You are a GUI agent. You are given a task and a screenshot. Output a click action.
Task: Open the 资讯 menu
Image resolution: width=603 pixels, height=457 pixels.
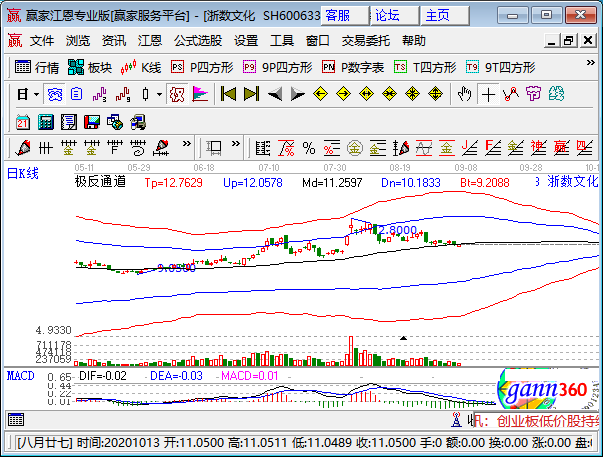[x=114, y=40]
